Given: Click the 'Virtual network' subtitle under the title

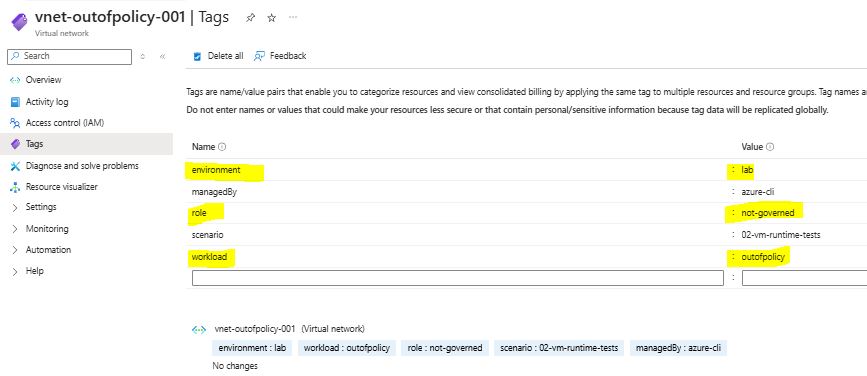Looking at the screenshot, I should (62, 33).
